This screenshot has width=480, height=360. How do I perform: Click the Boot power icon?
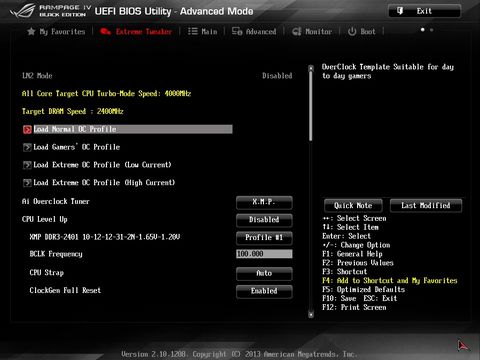352,31
